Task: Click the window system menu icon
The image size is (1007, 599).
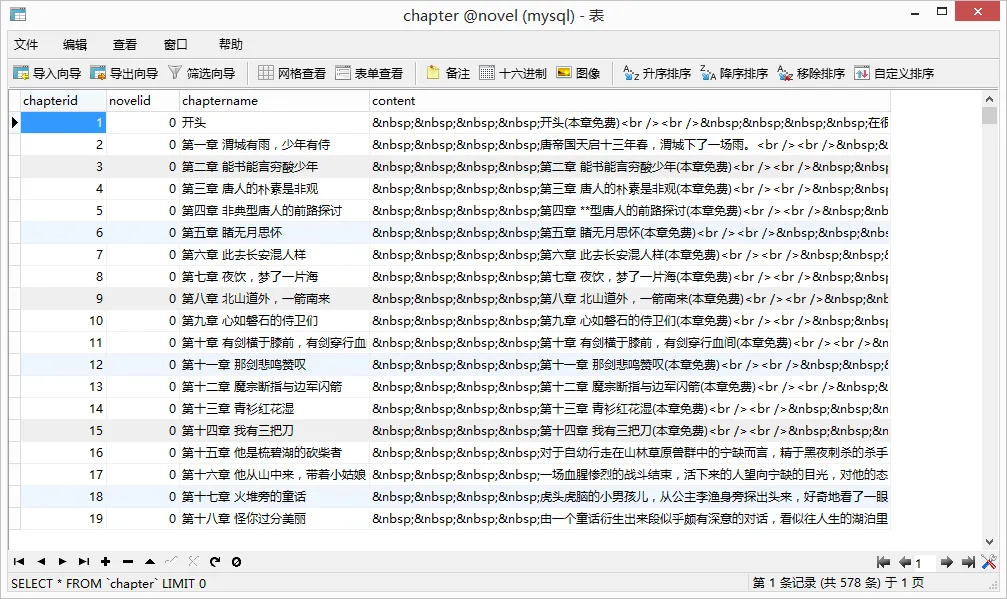Action: tap(18, 14)
